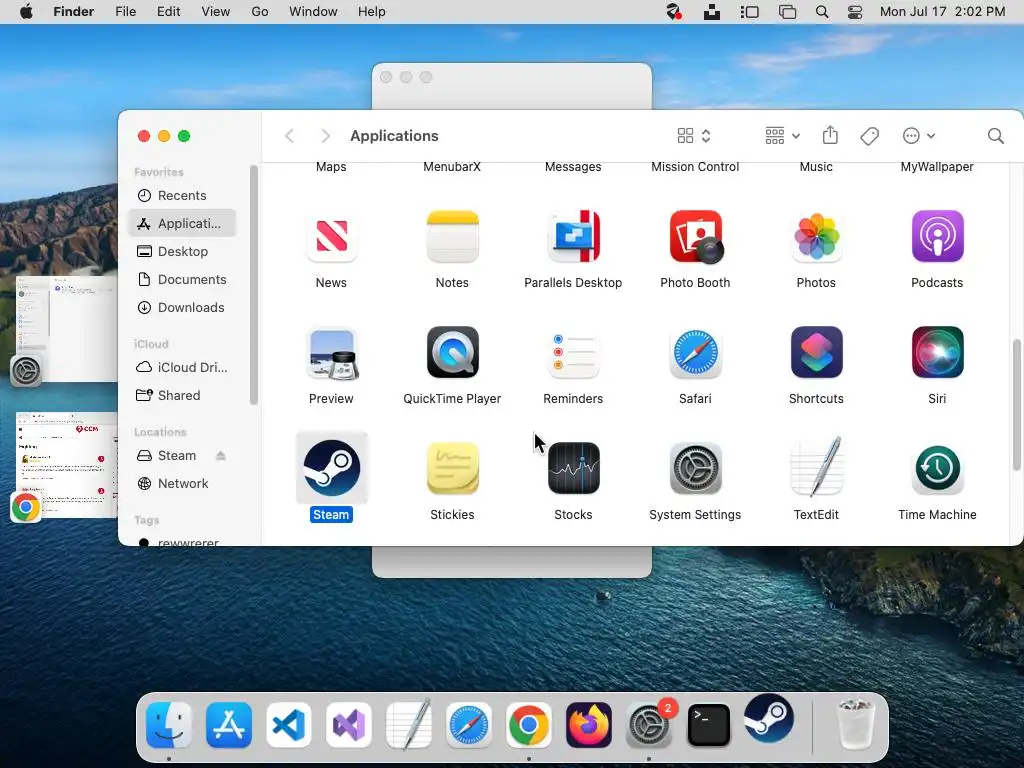Click the MyWallpaper app label
Image resolution: width=1024 pixels, height=768 pixels.
click(937, 167)
